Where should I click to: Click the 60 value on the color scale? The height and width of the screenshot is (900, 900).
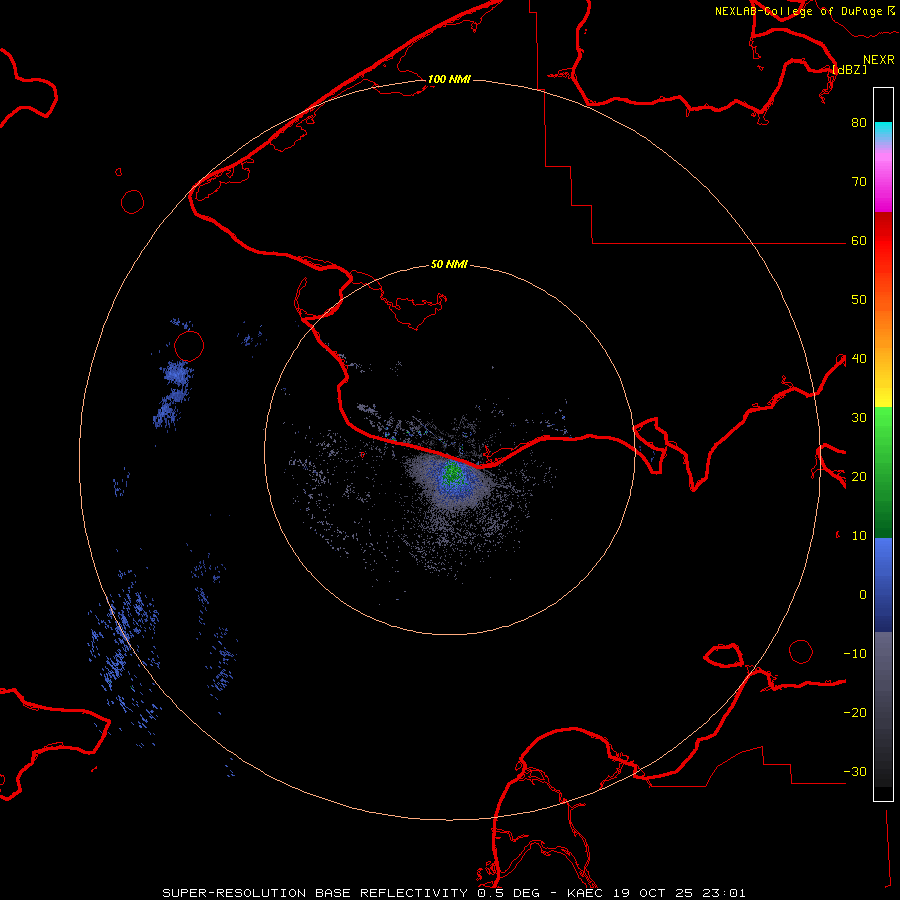pos(859,241)
